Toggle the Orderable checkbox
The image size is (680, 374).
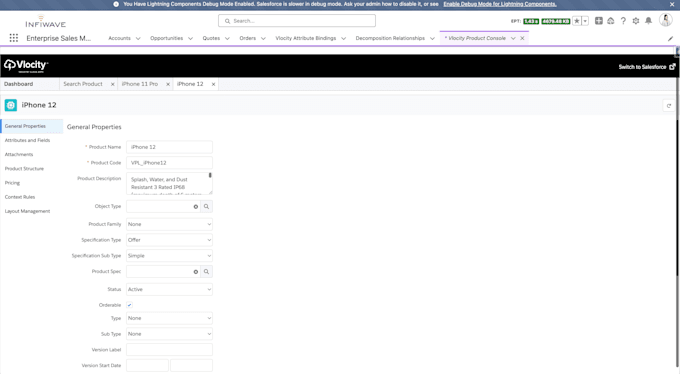129,305
